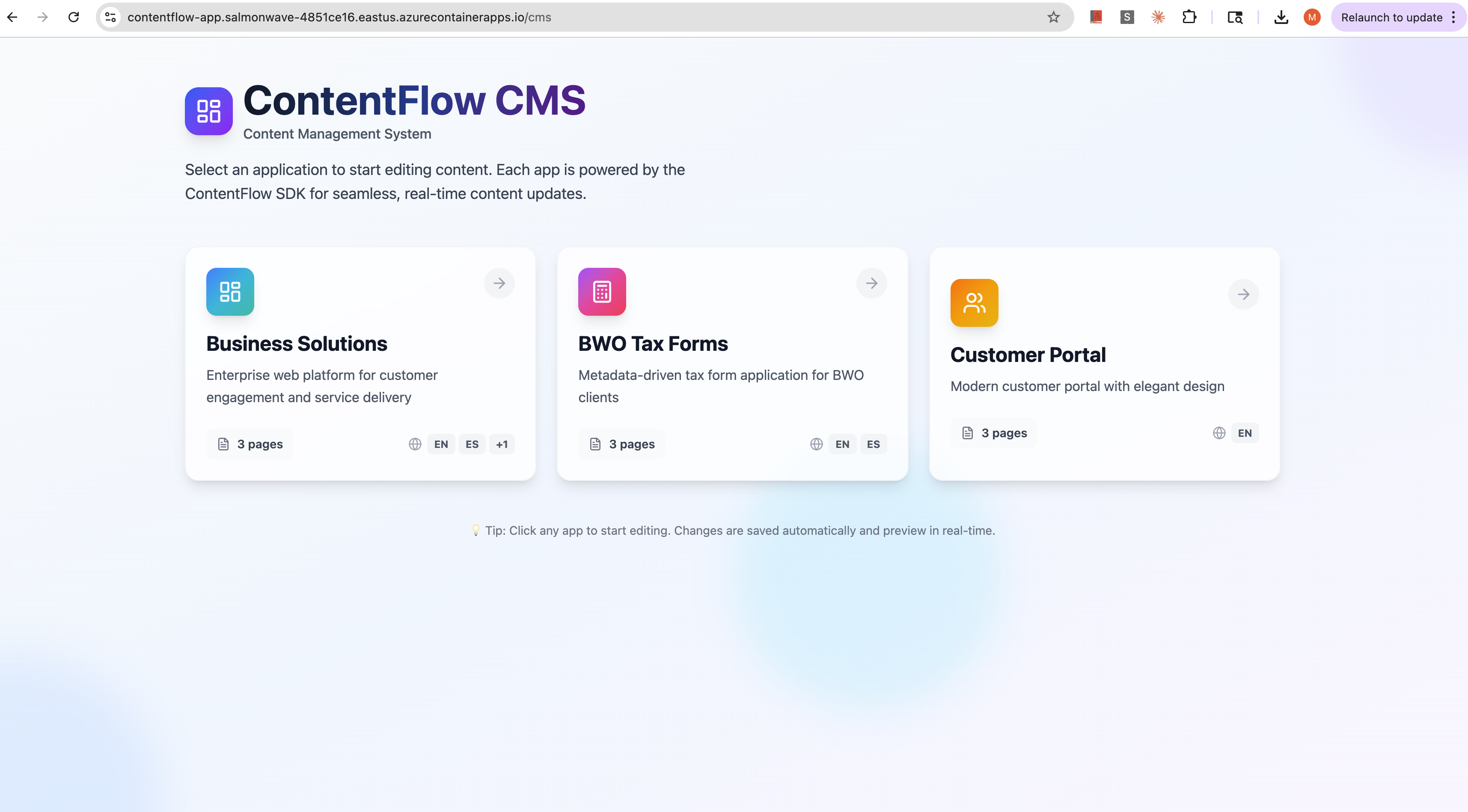Open Customer Portal via its arrow button

coord(1243,294)
